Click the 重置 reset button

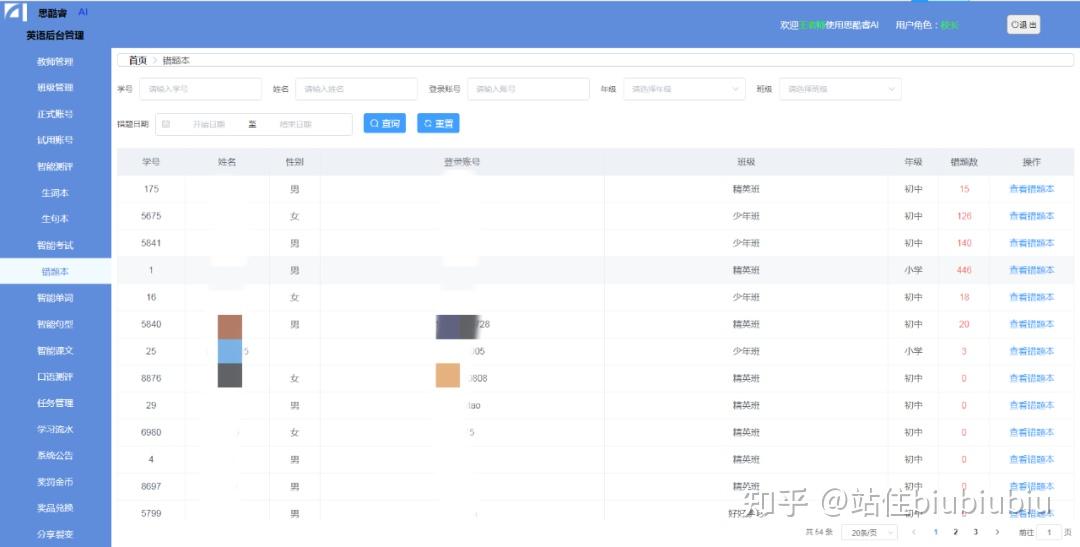(x=438, y=123)
